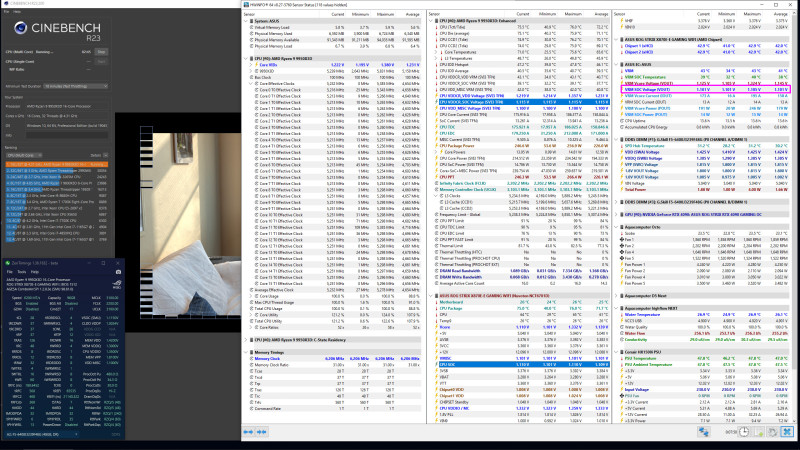Screen dimensions: 800x450
Task: Expand the Core Powers row
Action: [x=436, y=152]
